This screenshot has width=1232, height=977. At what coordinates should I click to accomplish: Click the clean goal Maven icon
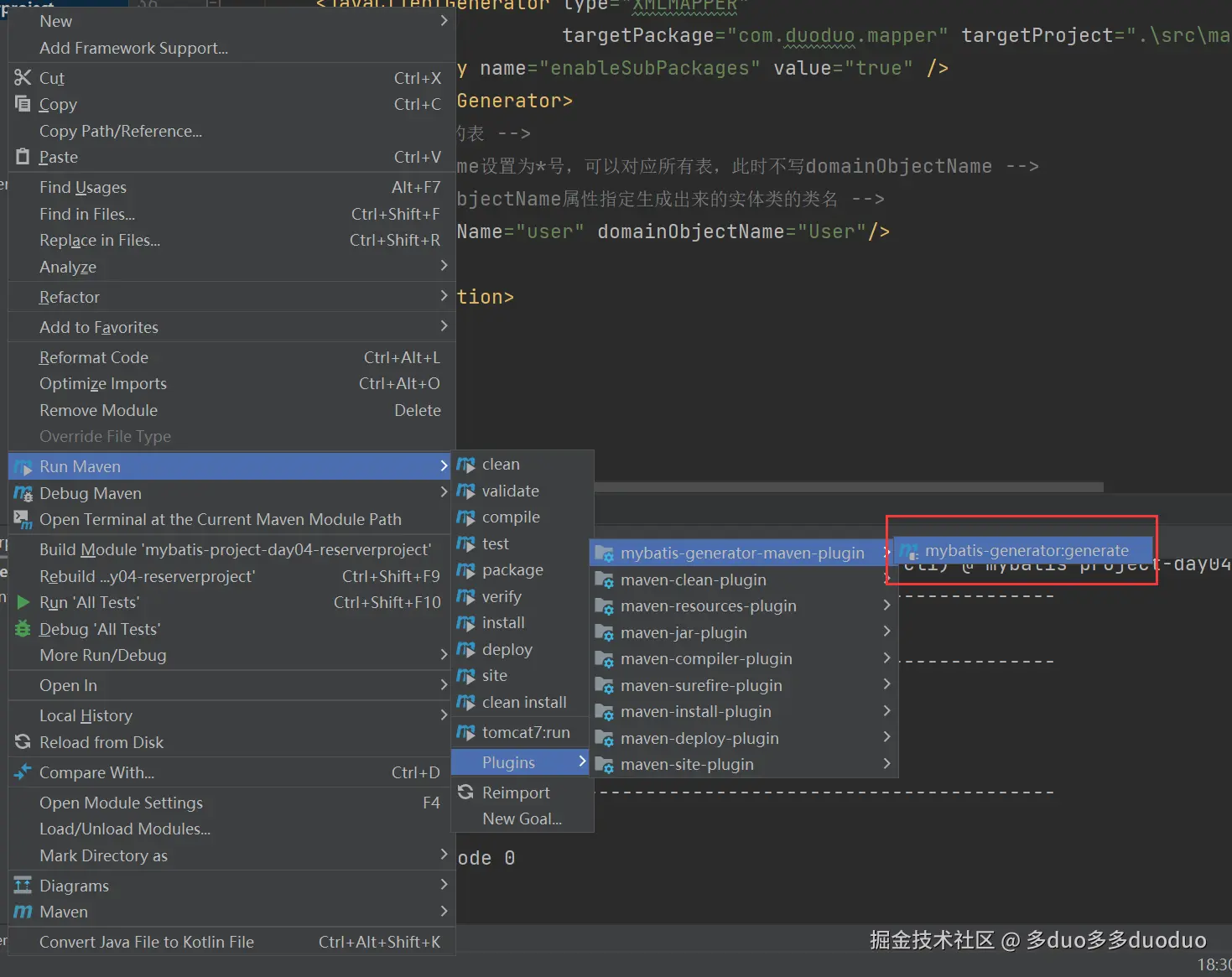(x=465, y=465)
